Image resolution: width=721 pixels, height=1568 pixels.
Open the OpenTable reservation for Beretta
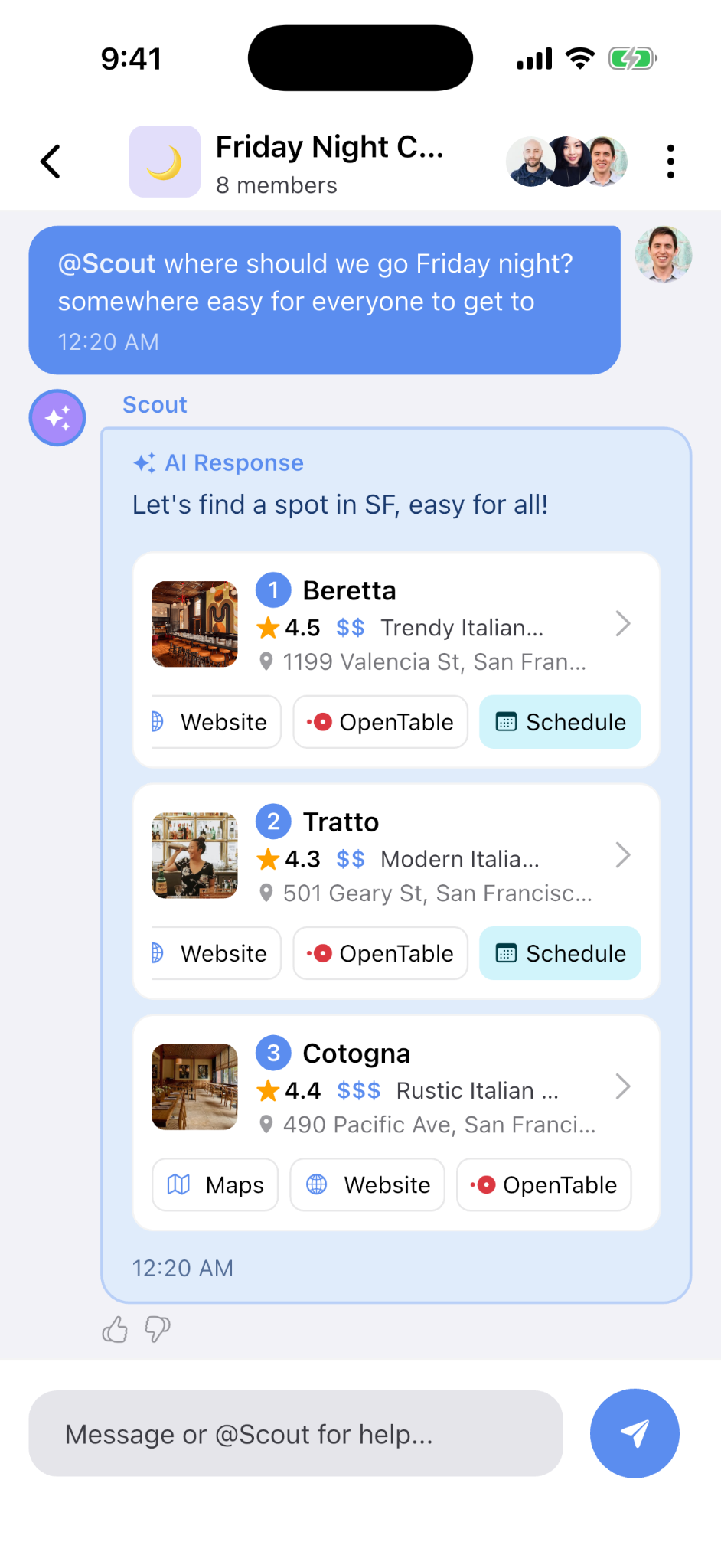point(380,721)
